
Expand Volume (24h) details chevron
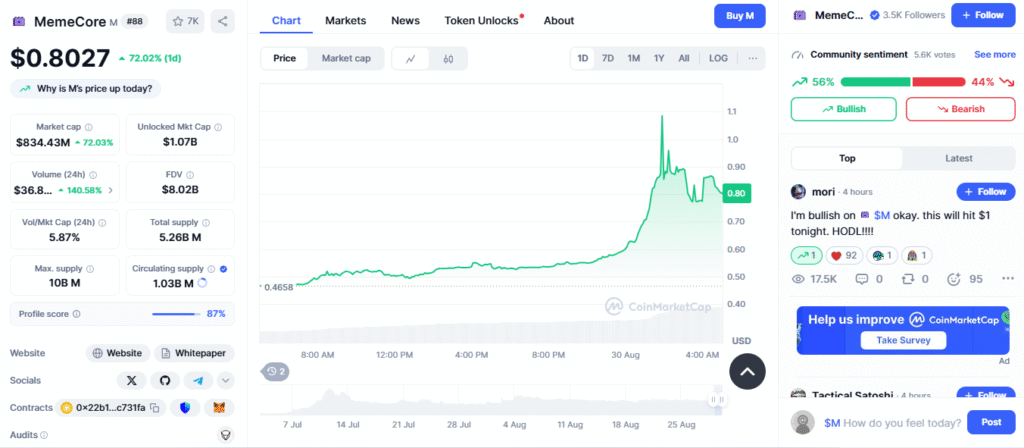tap(110, 191)
